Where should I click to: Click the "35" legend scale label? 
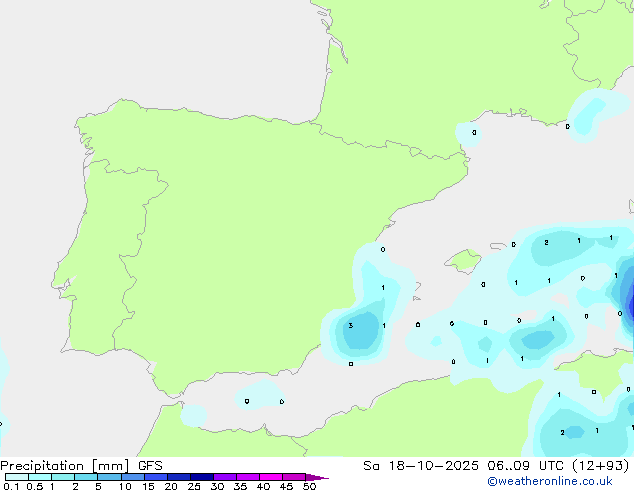(x=240, y=486)
